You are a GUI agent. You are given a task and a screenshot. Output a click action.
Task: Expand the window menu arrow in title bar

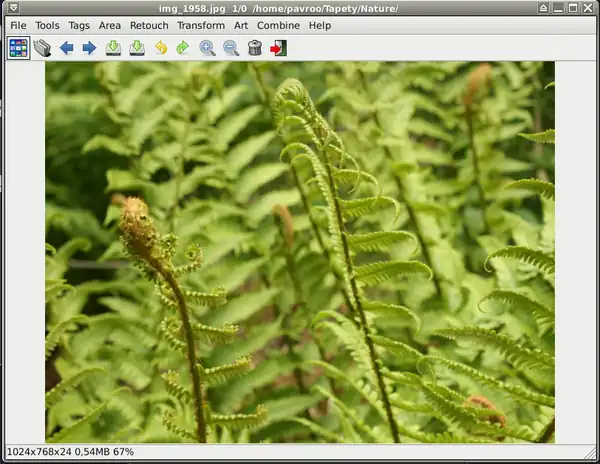(13, 8)
